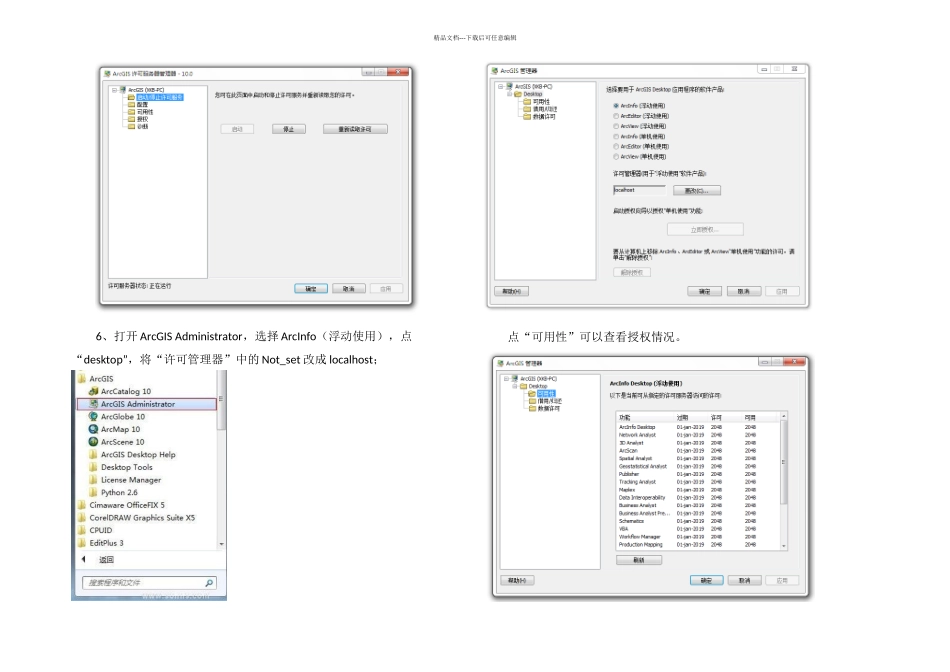Open the License Manager folder in Start menu
The width and height of the screenshot is (950, 672).
[x=125, y=480]
